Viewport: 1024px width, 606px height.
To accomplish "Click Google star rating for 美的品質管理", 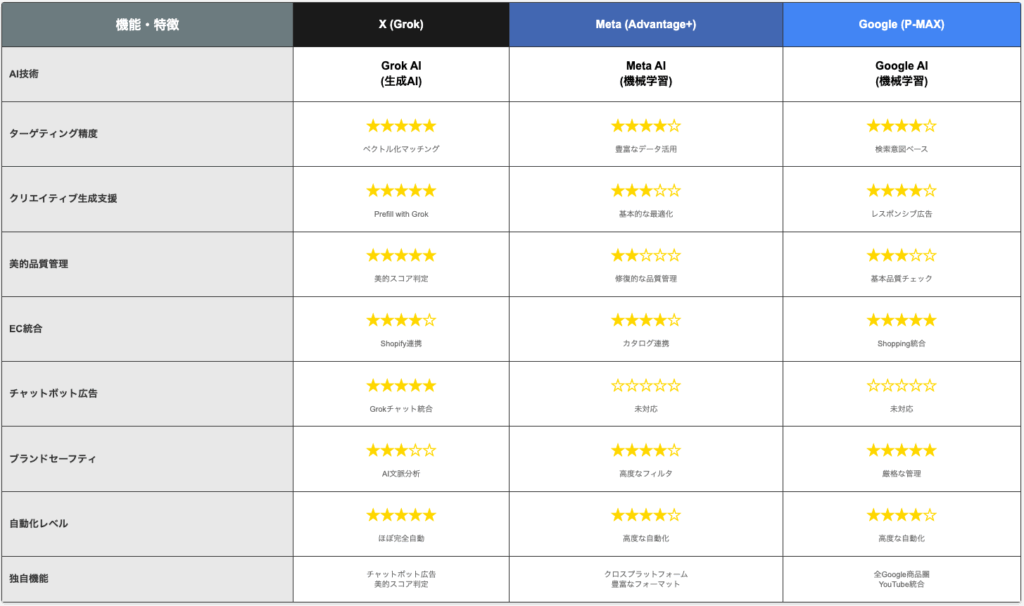I will 901,255.
